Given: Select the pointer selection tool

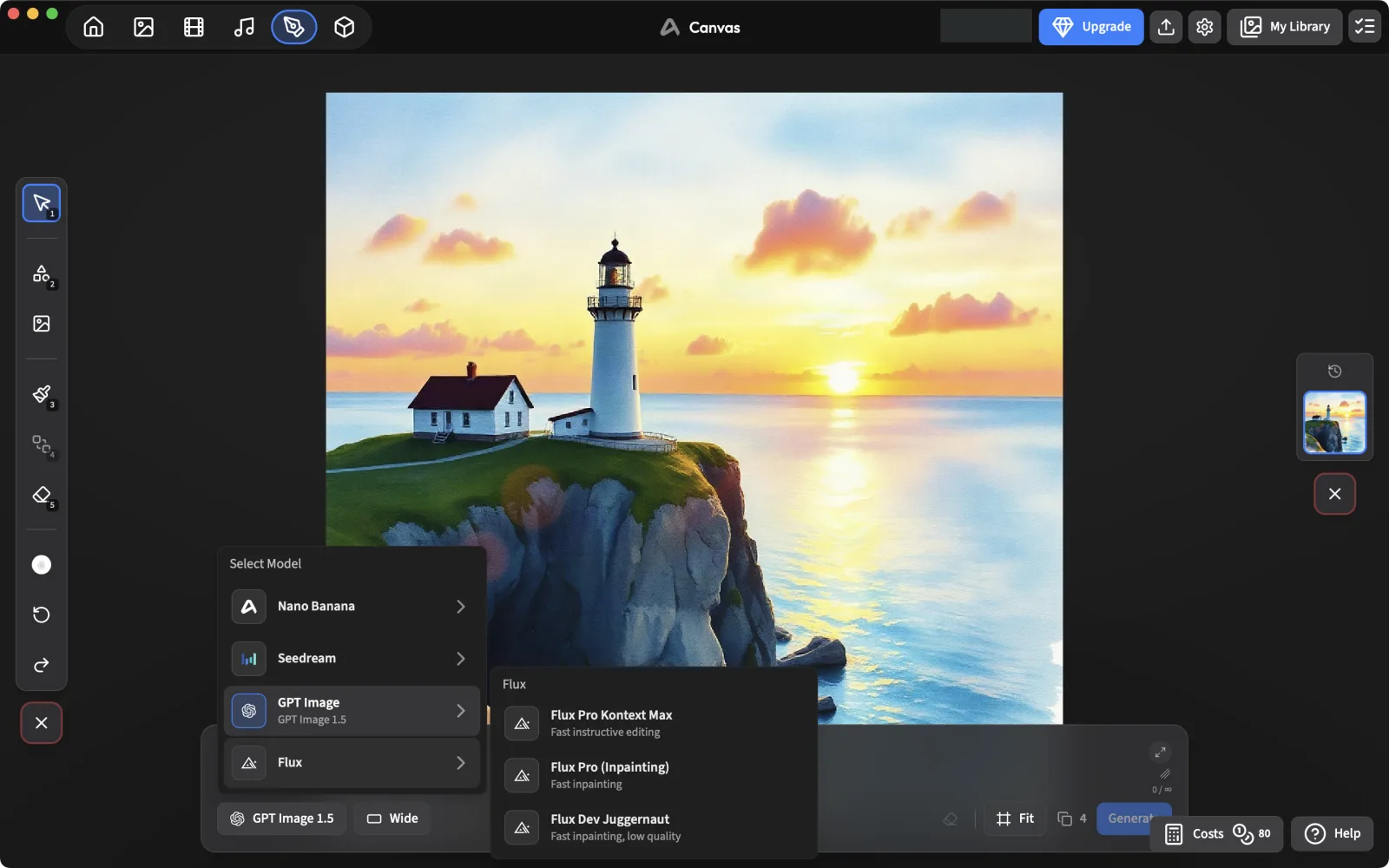Looking at the screenshot, I should click(x=42, y=203).
